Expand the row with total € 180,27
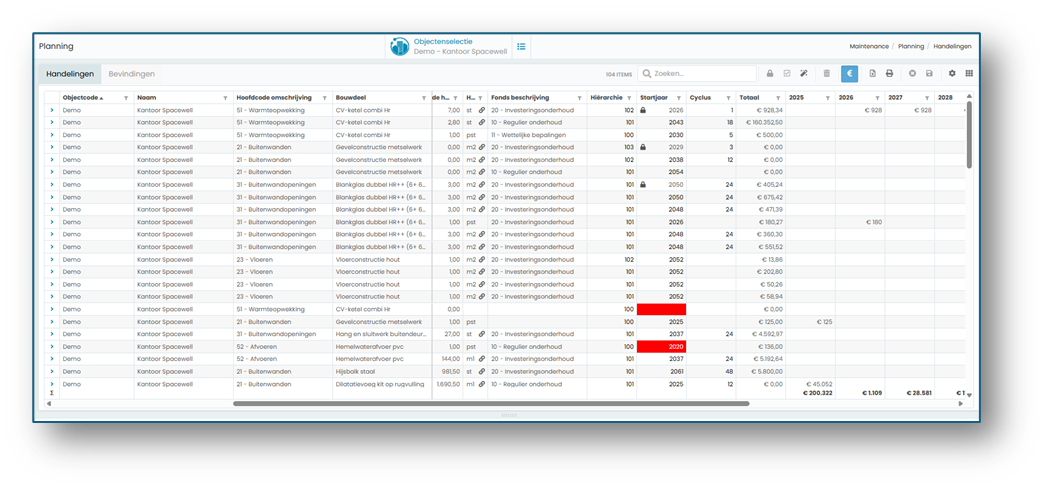 point(52,222)
